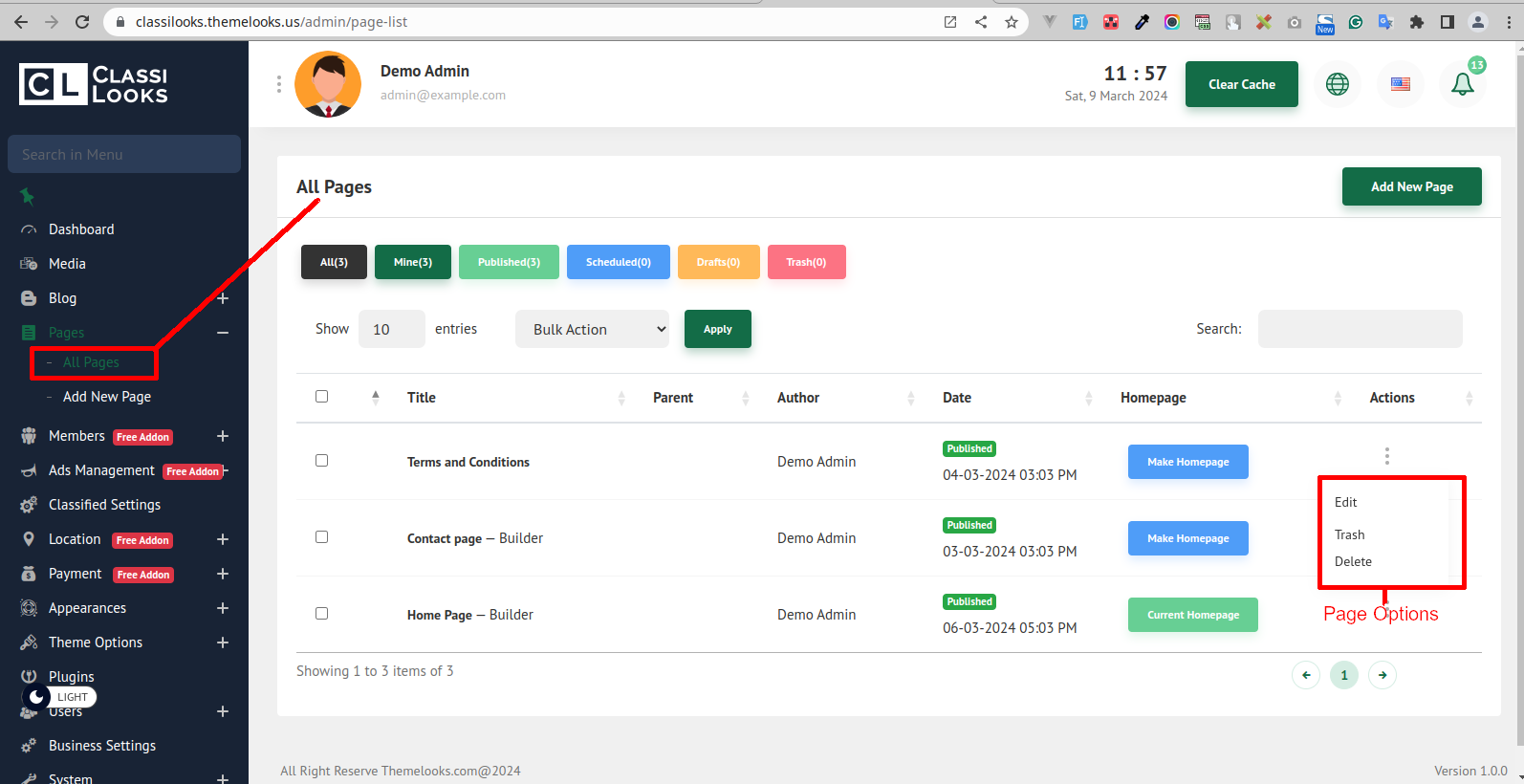The height and width of the screenshot is (784, 1524).
Task: Go to next page arrow in pagination
Action: coord(1382,675)
